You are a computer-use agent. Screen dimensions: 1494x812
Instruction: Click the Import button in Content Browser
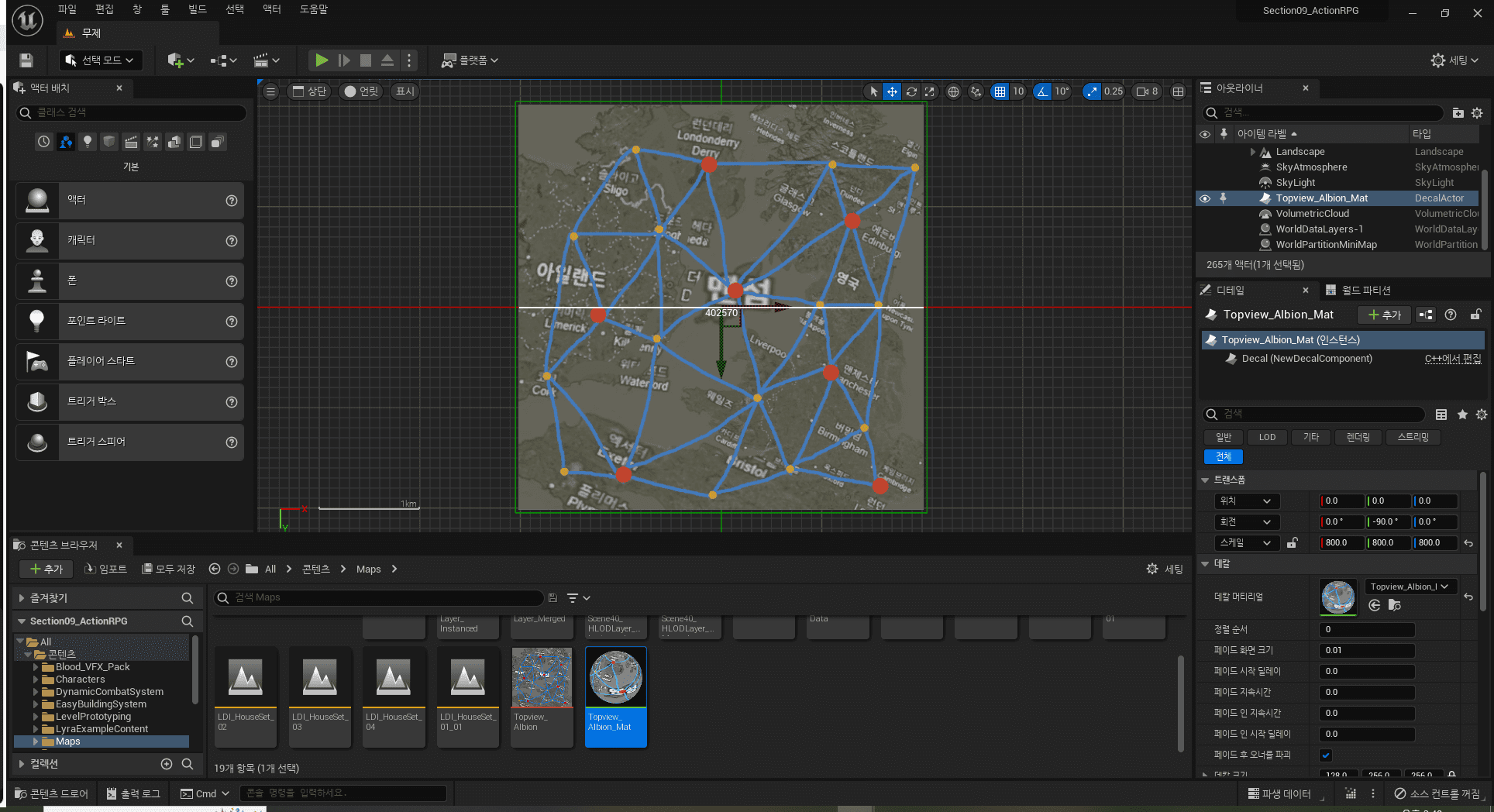point(105,569)
